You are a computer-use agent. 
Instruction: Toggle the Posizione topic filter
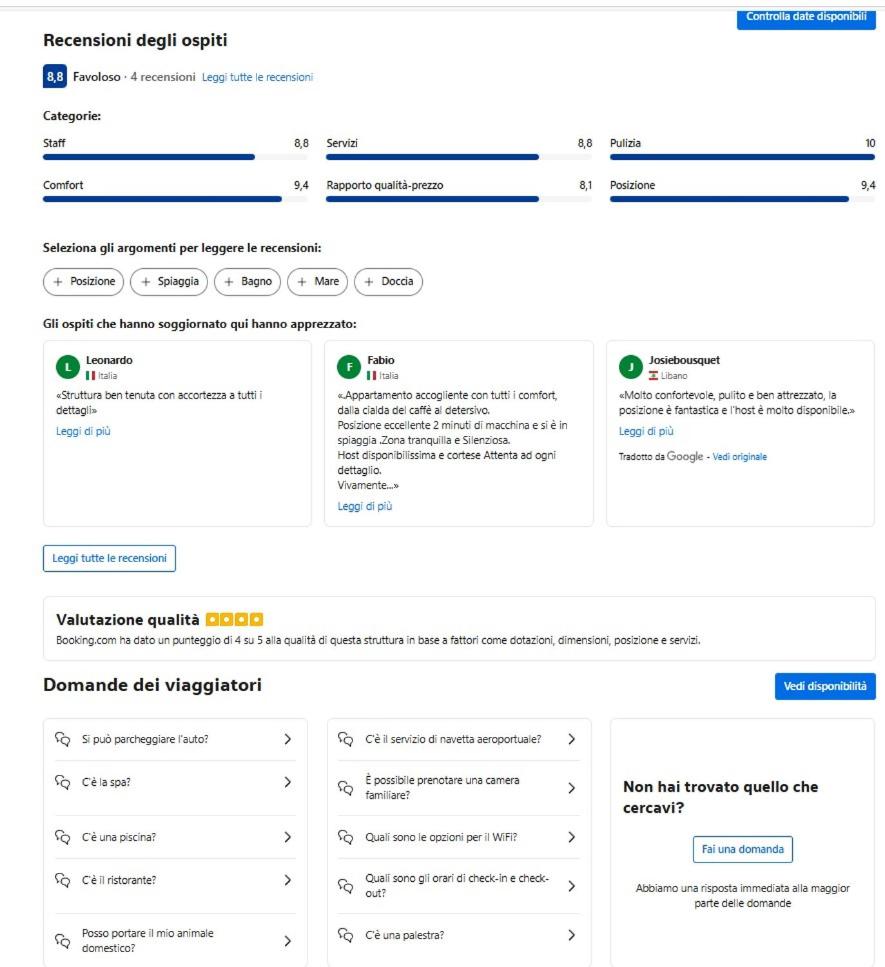(83, 282)
